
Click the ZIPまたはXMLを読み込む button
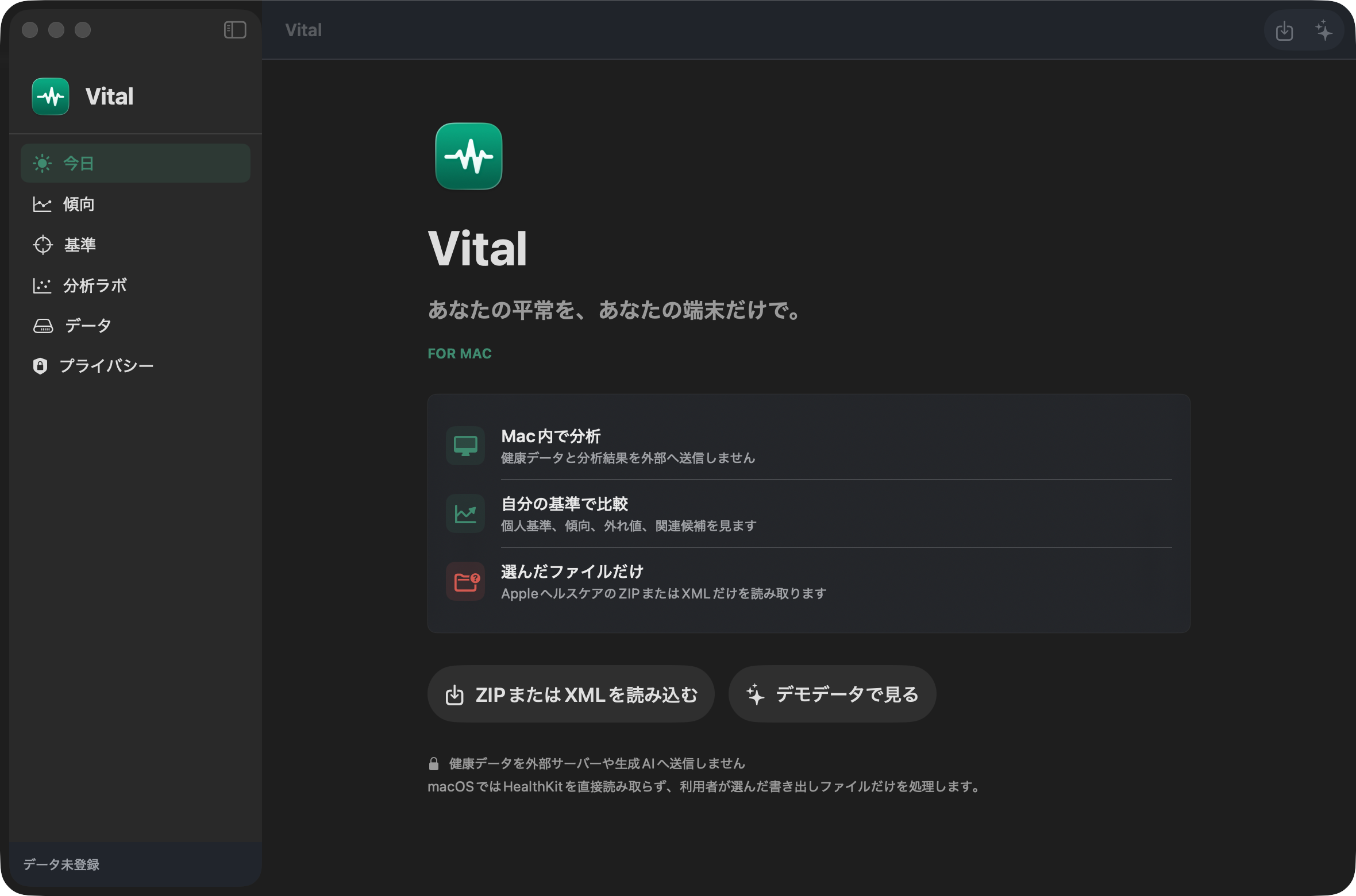[571, 694]
